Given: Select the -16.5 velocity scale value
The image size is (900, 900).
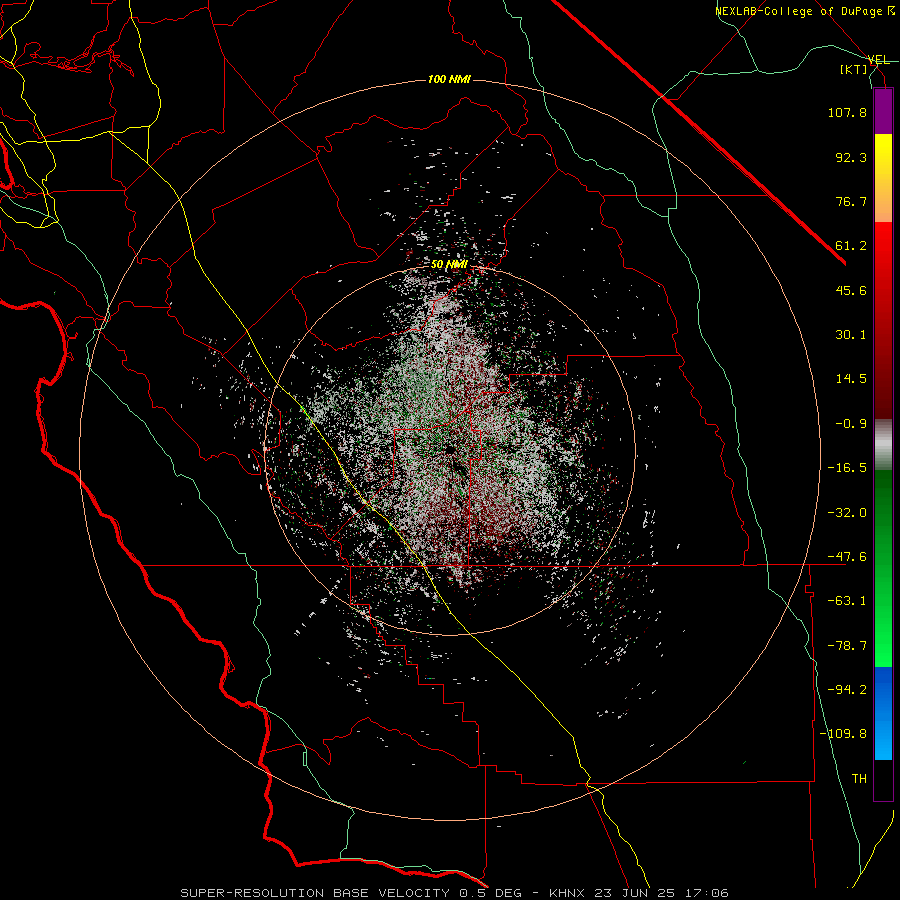Looking at the screenshot, I should [x=847, y=468].
